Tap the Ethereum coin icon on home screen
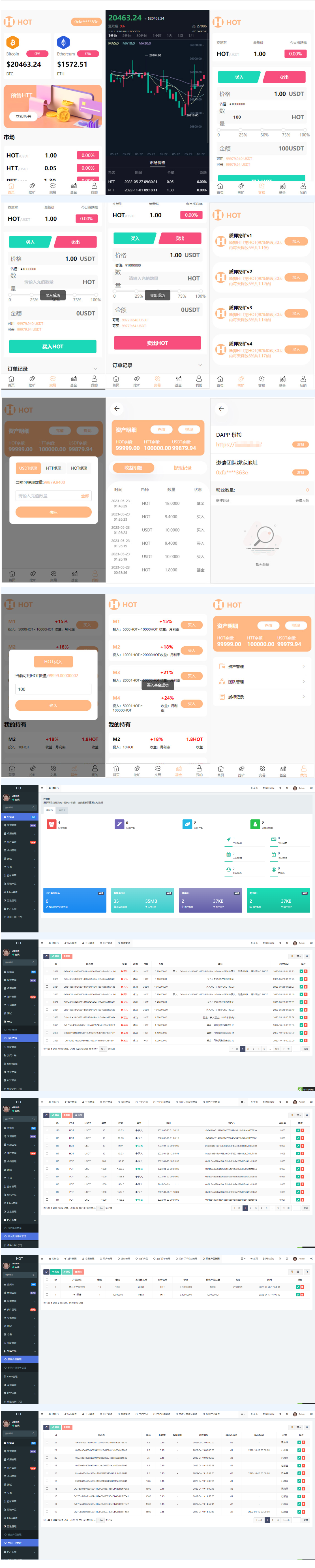 pyautogui.click(x=63, y=42)
